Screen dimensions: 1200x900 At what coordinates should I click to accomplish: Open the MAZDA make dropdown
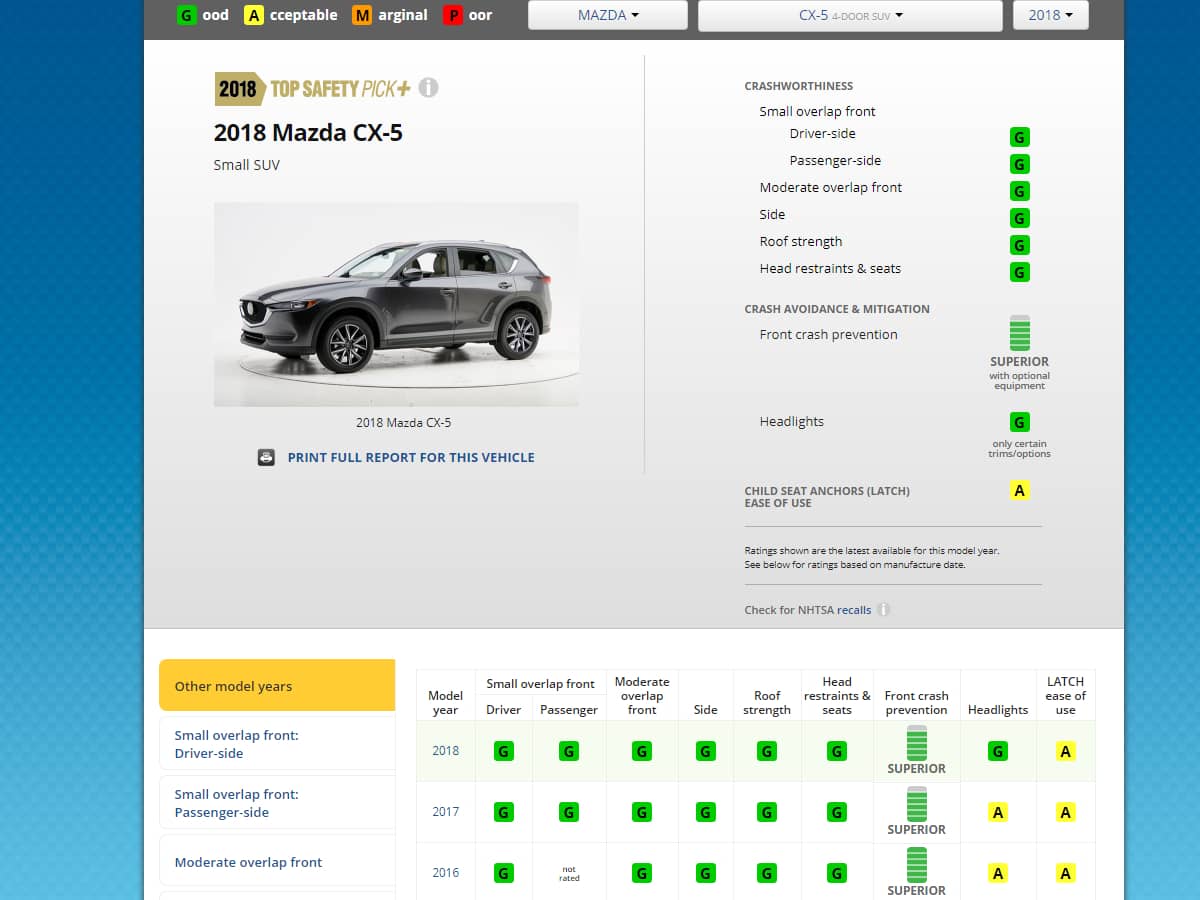click(x=607, y=15)
